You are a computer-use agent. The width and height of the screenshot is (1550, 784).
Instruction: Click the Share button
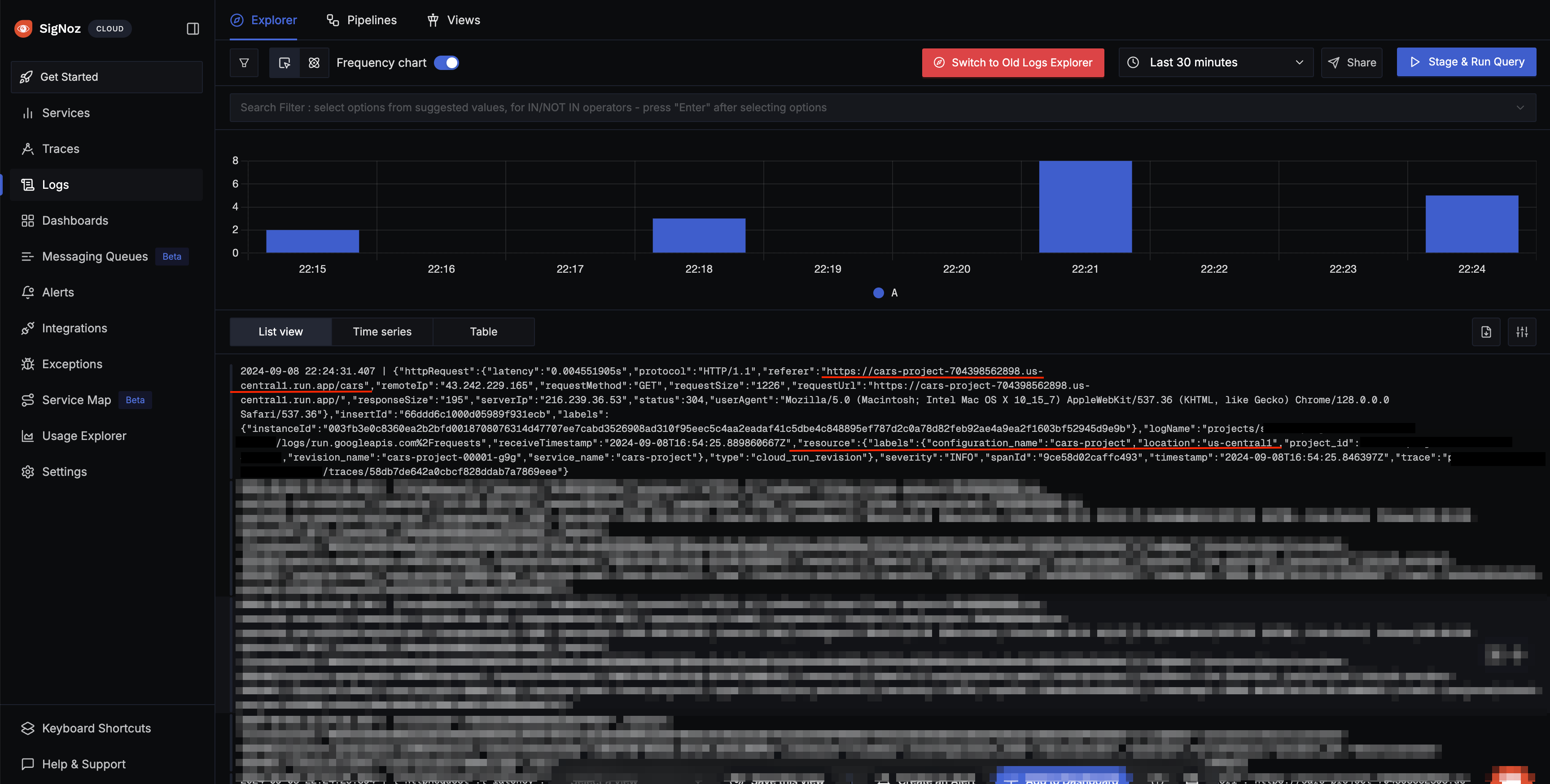pos(1352,62)
